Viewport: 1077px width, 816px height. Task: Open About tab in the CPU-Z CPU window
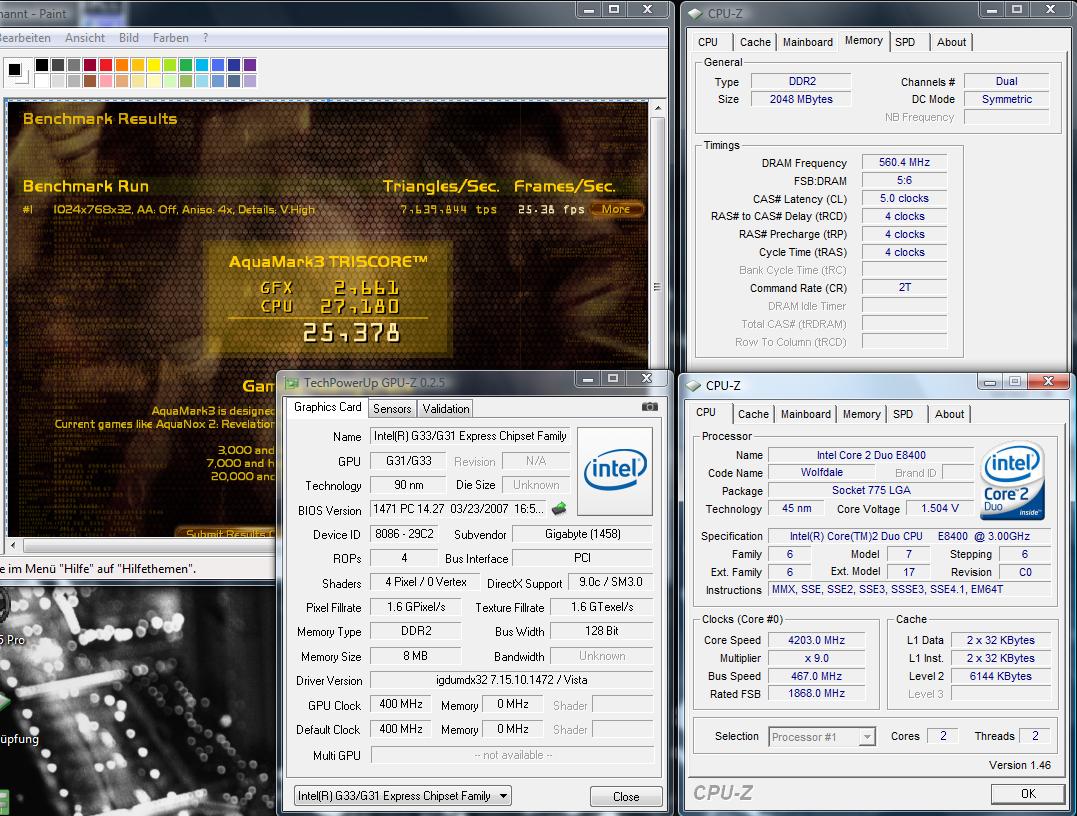coord(949,414)
